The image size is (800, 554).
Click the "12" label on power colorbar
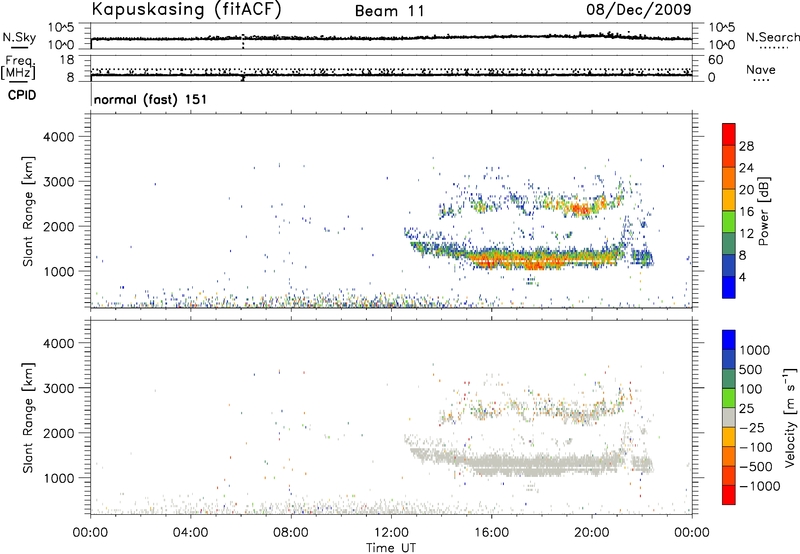click(746, 234)
